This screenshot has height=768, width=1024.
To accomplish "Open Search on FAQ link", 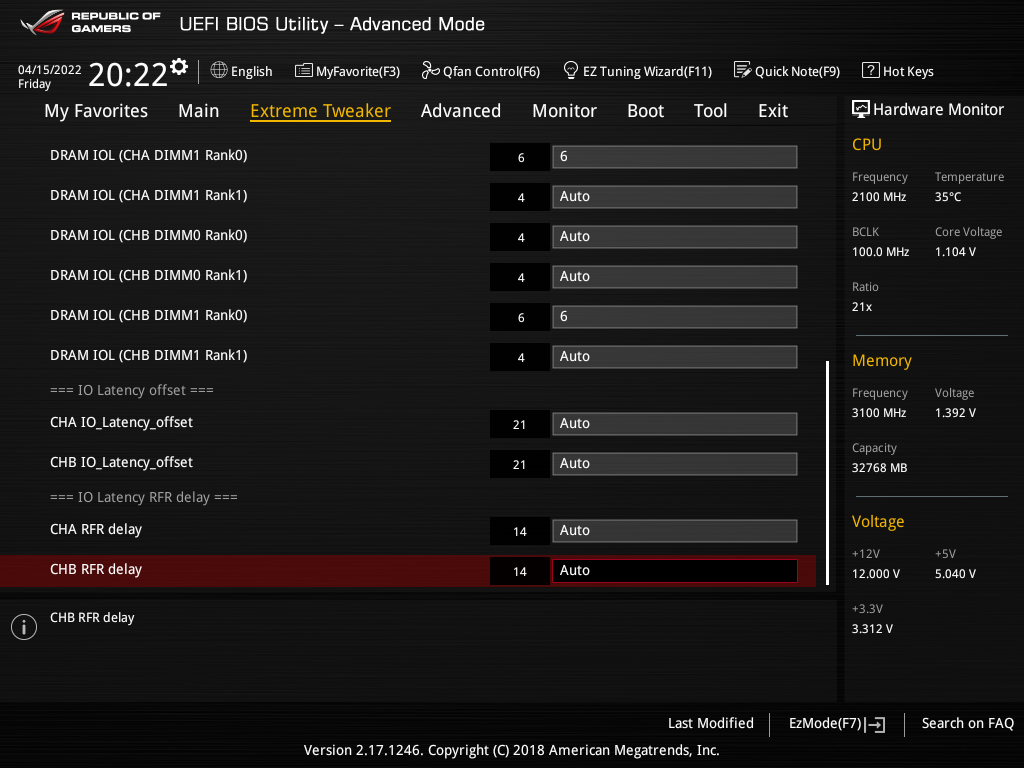I will [x=967, y=724].
